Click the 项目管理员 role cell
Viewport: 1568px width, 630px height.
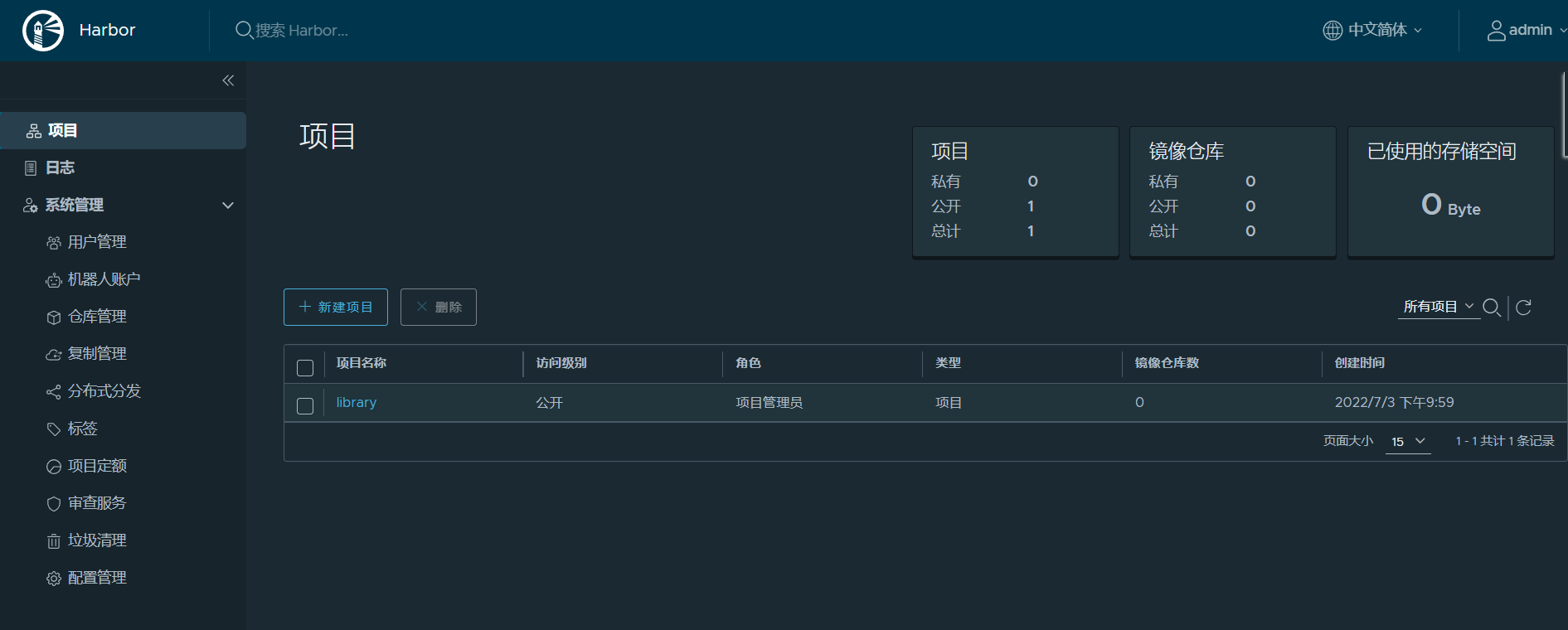pyautogui.click(x=769, y=403)
